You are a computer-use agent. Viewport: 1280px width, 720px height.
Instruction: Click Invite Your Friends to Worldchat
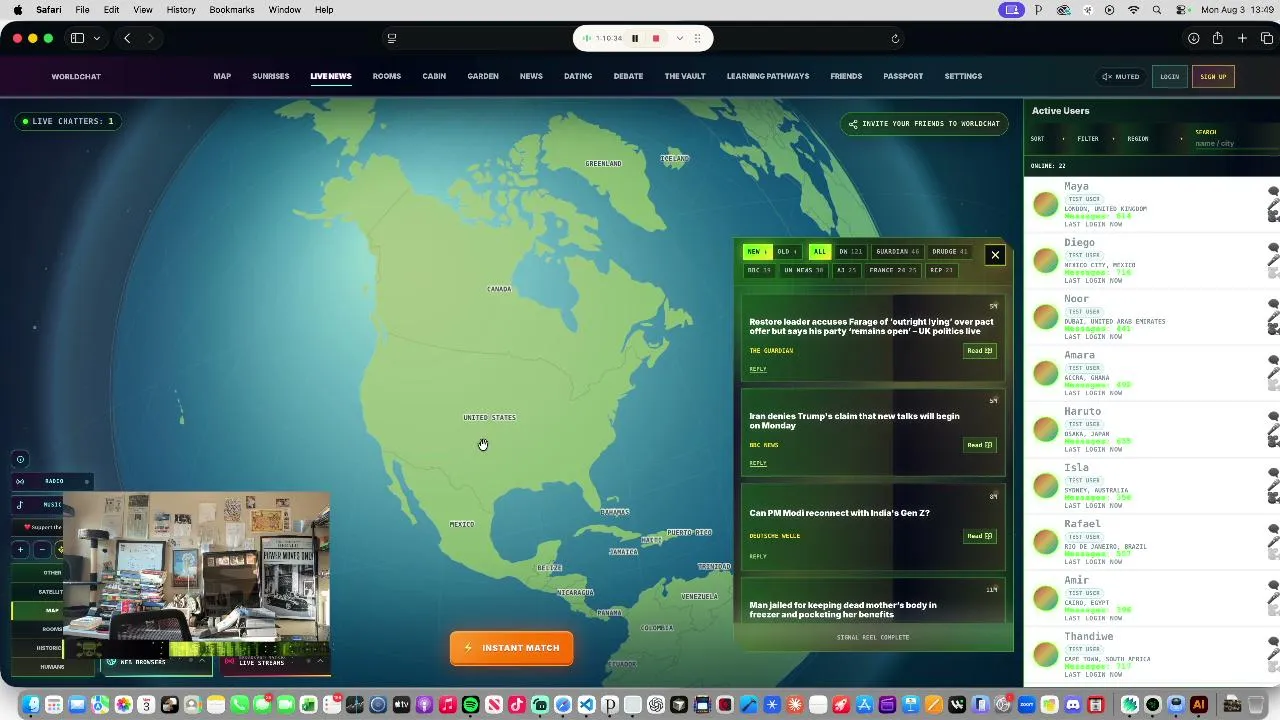pos(924,124)
